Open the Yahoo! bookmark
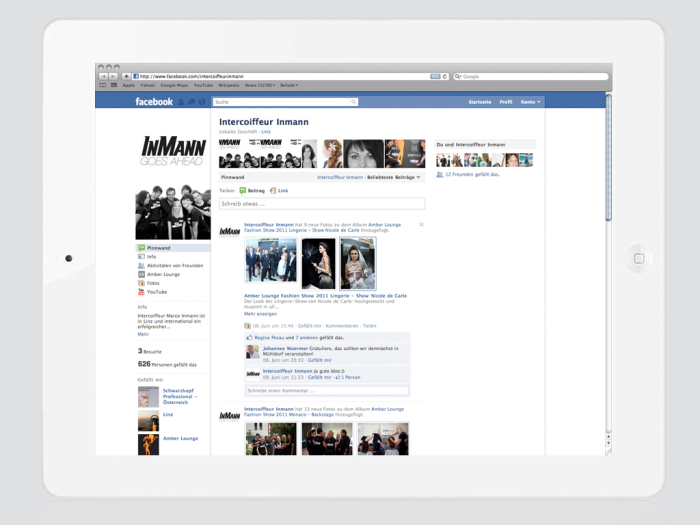Screen dimensions: 700x525 [x=147, y=85]
